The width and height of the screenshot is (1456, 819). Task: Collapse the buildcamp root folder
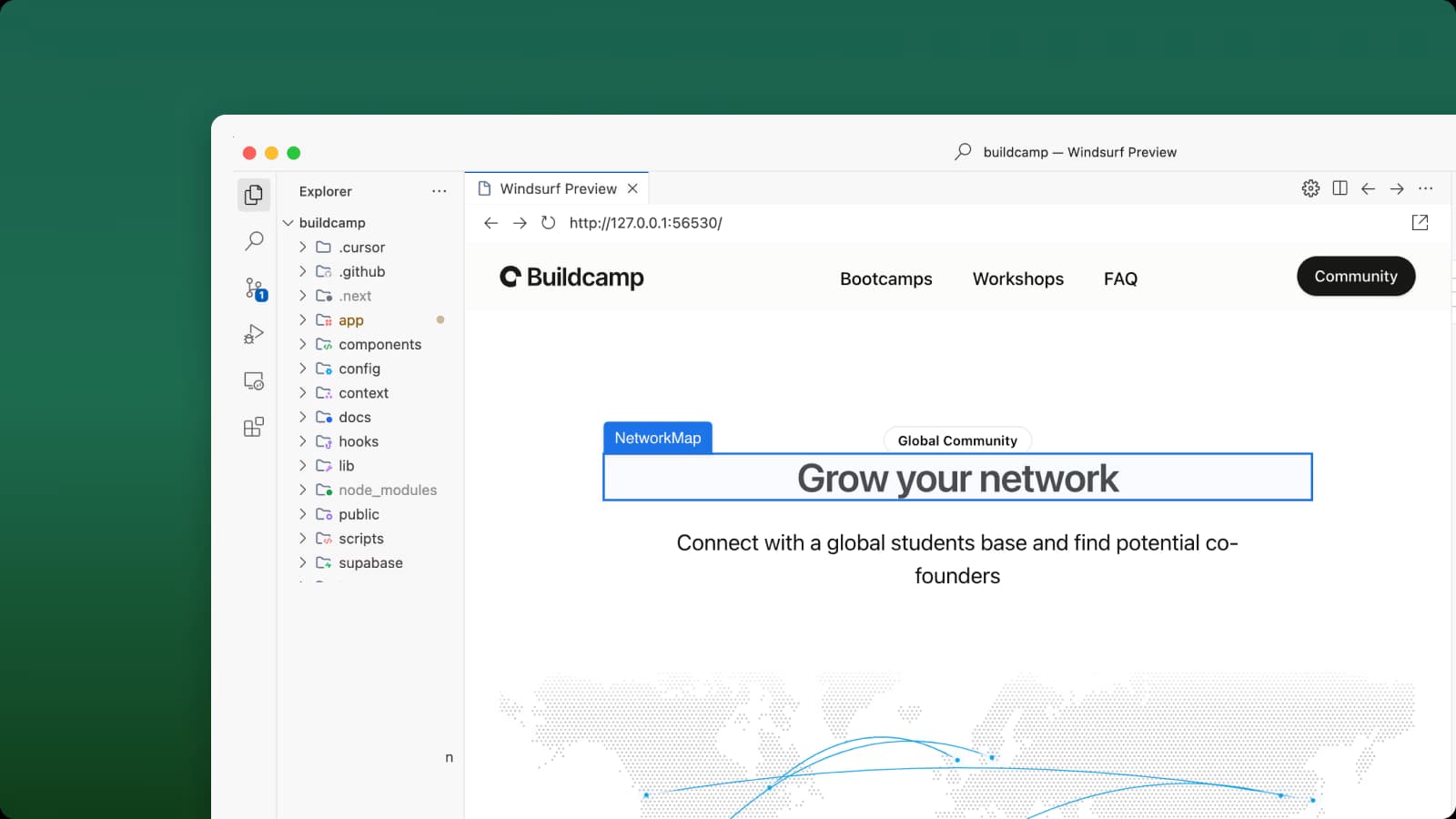(288, 223)
